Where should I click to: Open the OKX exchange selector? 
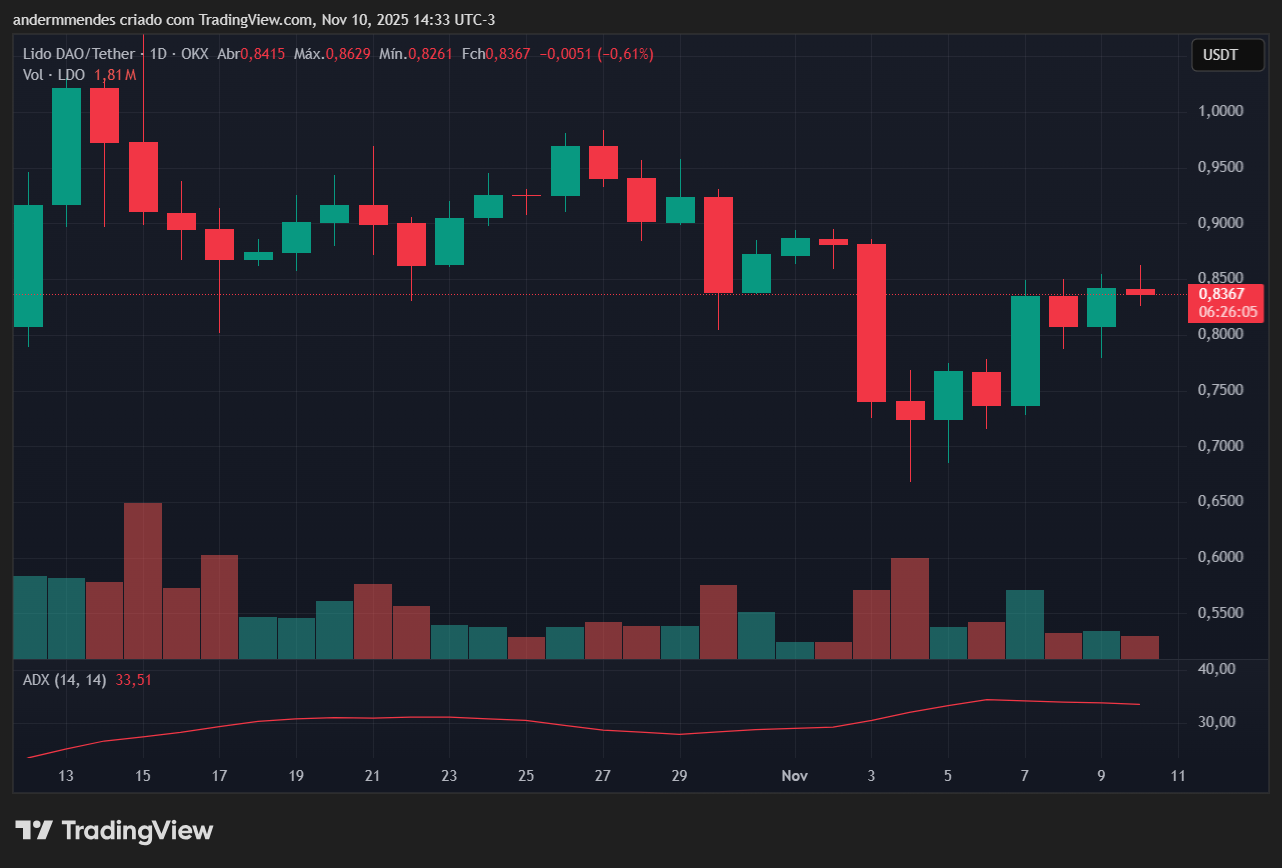(x=195, y=54)
